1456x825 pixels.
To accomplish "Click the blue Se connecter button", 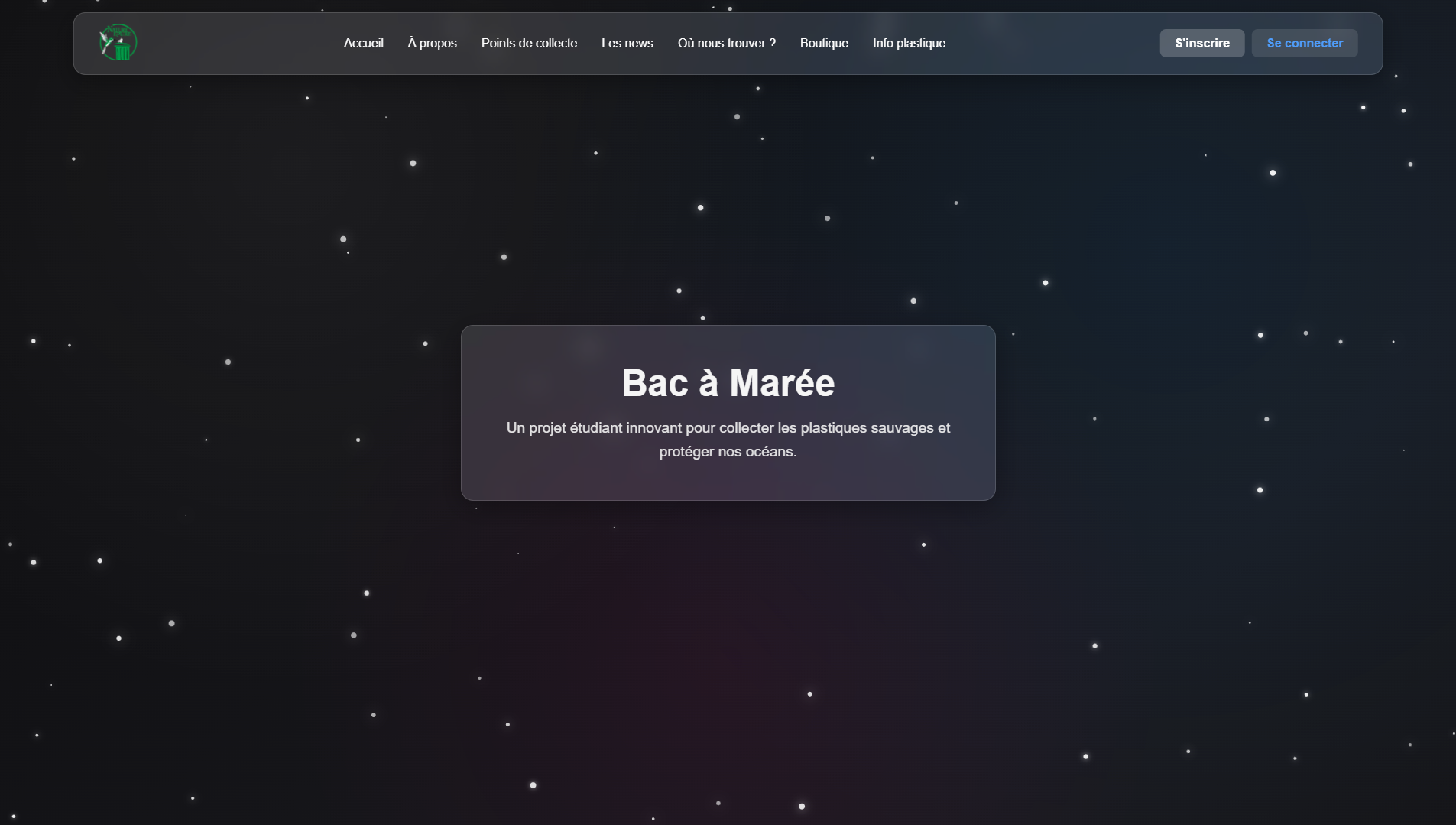I will coord(1304,43).
